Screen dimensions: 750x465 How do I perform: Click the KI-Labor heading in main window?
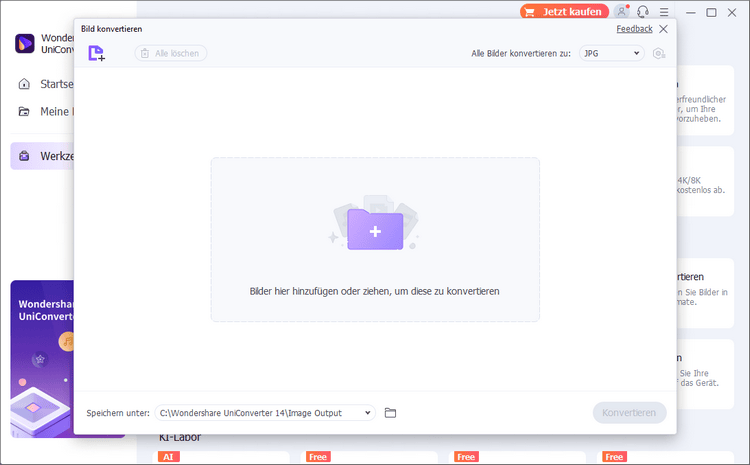click(180, 438)
